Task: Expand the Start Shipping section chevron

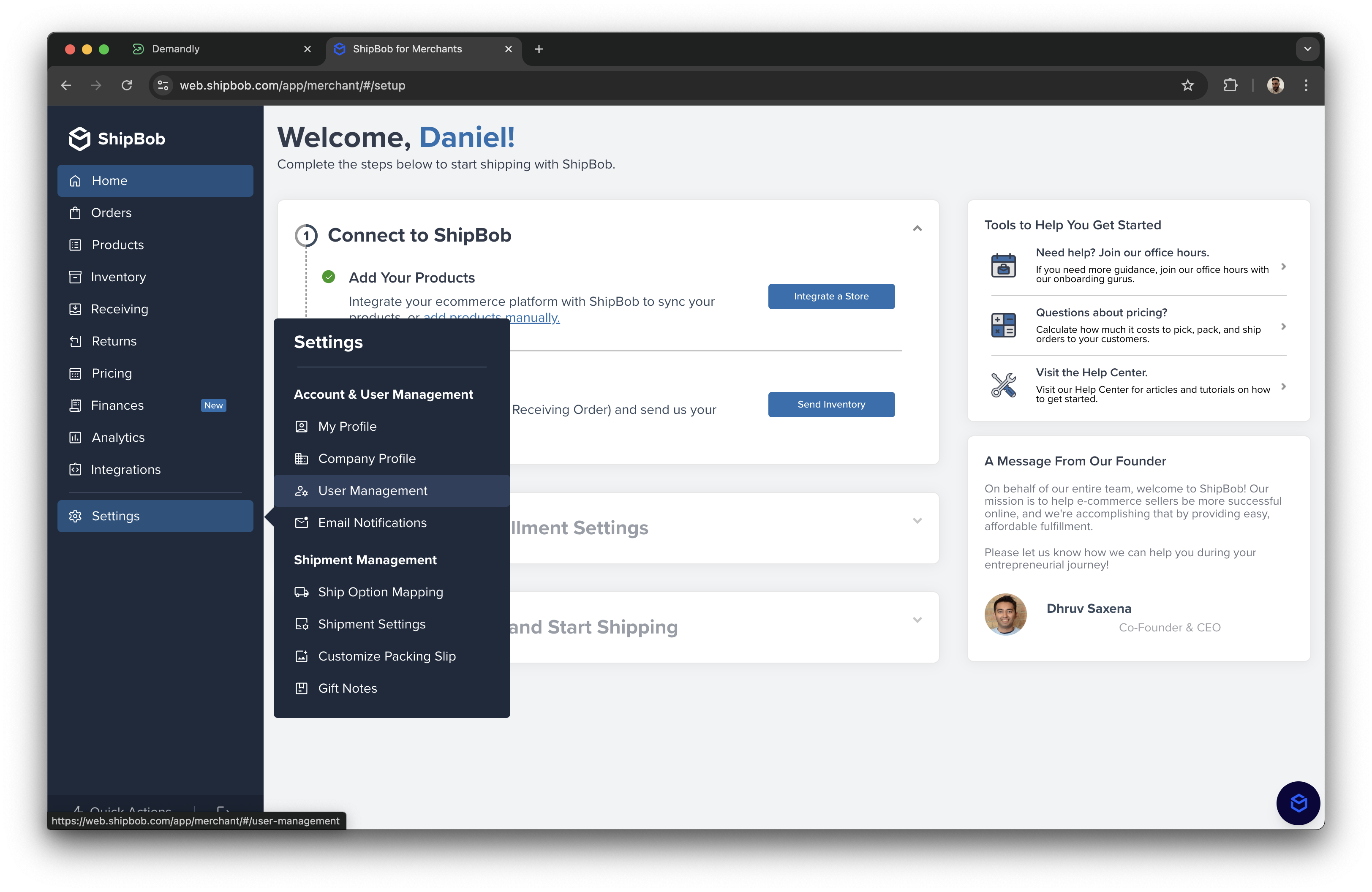Action: coord(917,620)
